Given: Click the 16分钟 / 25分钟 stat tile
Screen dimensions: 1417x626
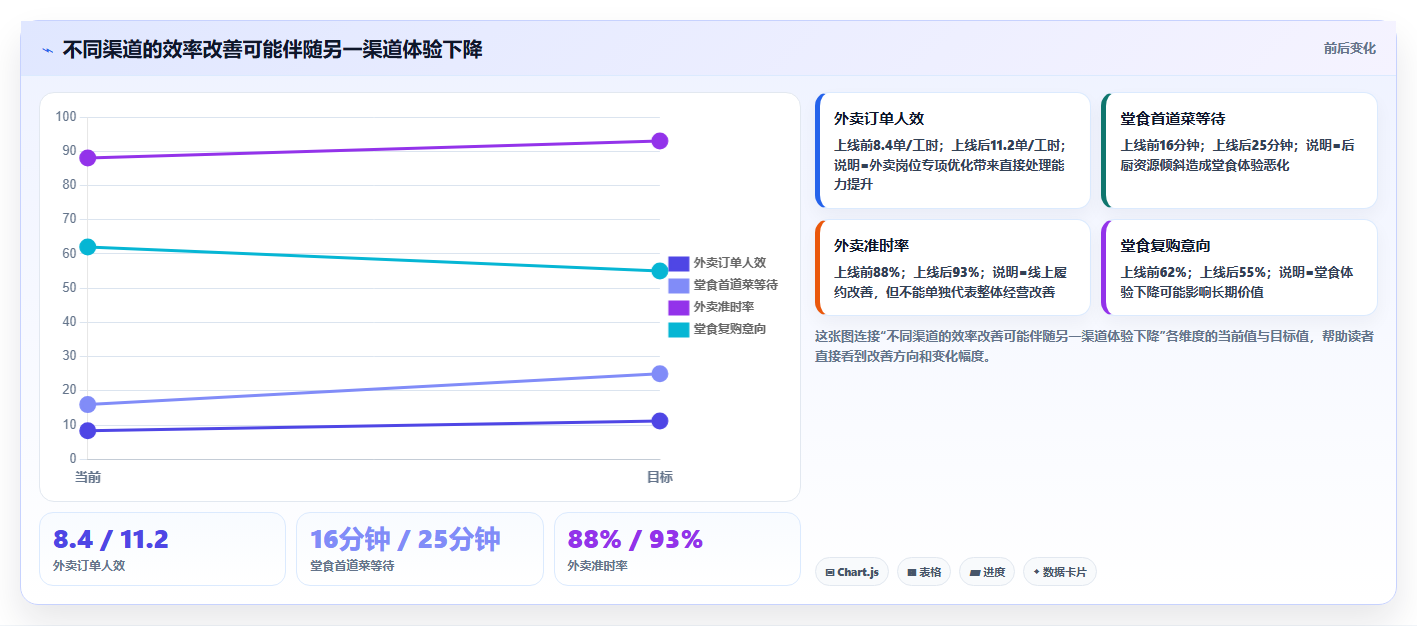Looking at the screenshot, I should [420, 549].
